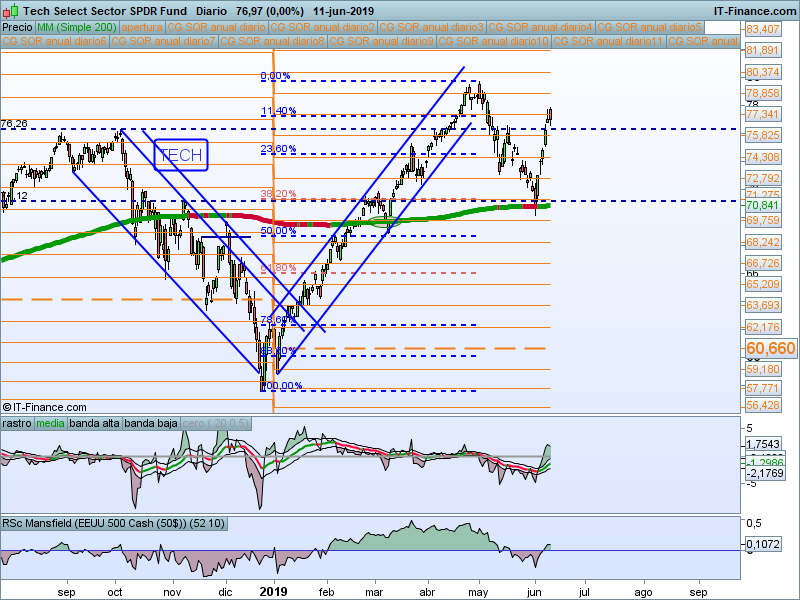Click the may month marker on time axis
Image resolution: width=800 pixels, height=600 pixels.
click(x=478, y=592)
